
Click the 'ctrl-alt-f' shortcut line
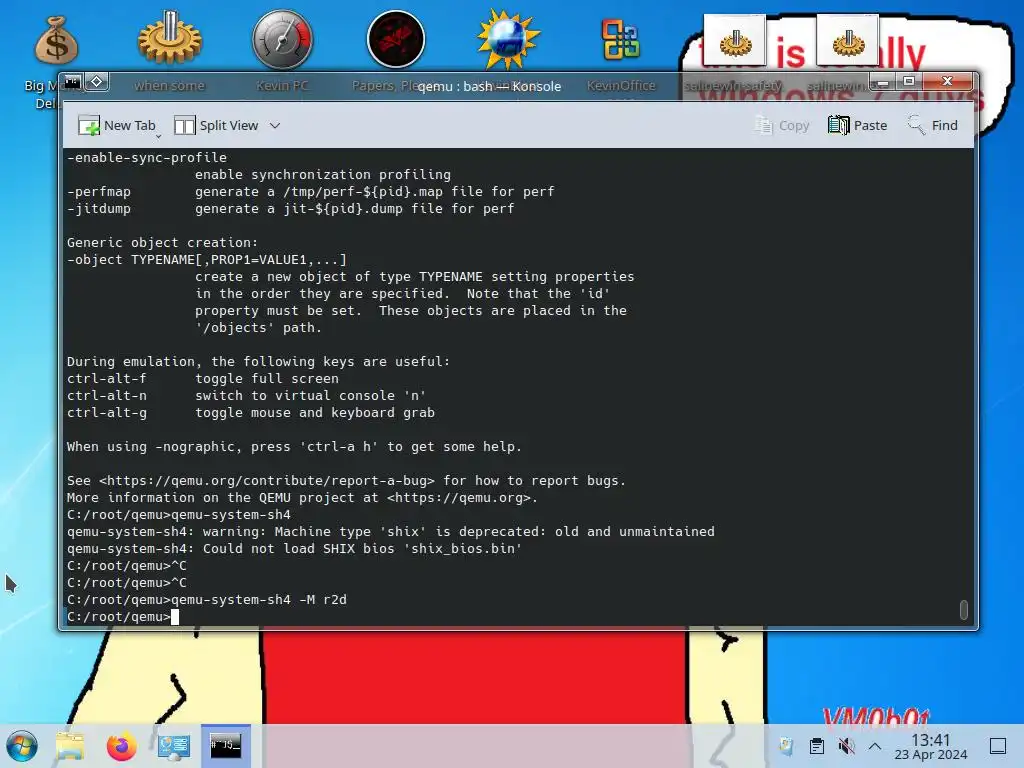[x=202, y=379]
